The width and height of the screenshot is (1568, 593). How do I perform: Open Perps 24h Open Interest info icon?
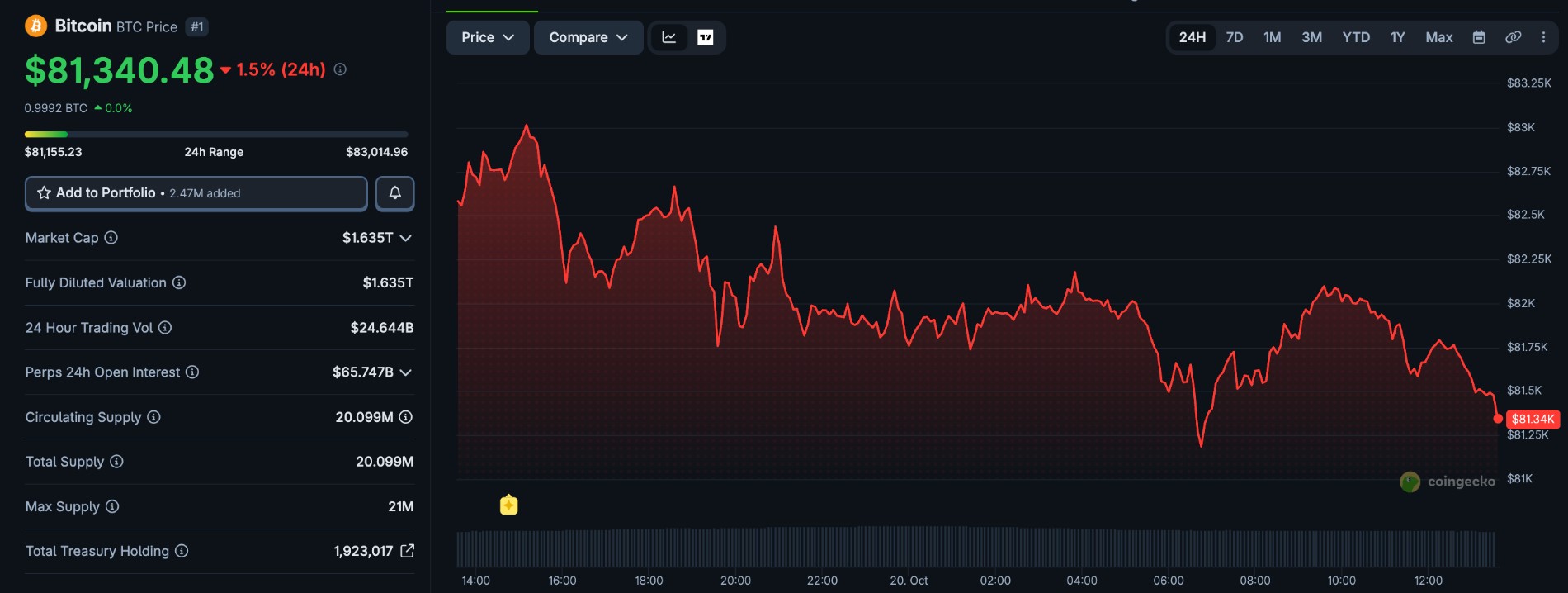[192, 372]
